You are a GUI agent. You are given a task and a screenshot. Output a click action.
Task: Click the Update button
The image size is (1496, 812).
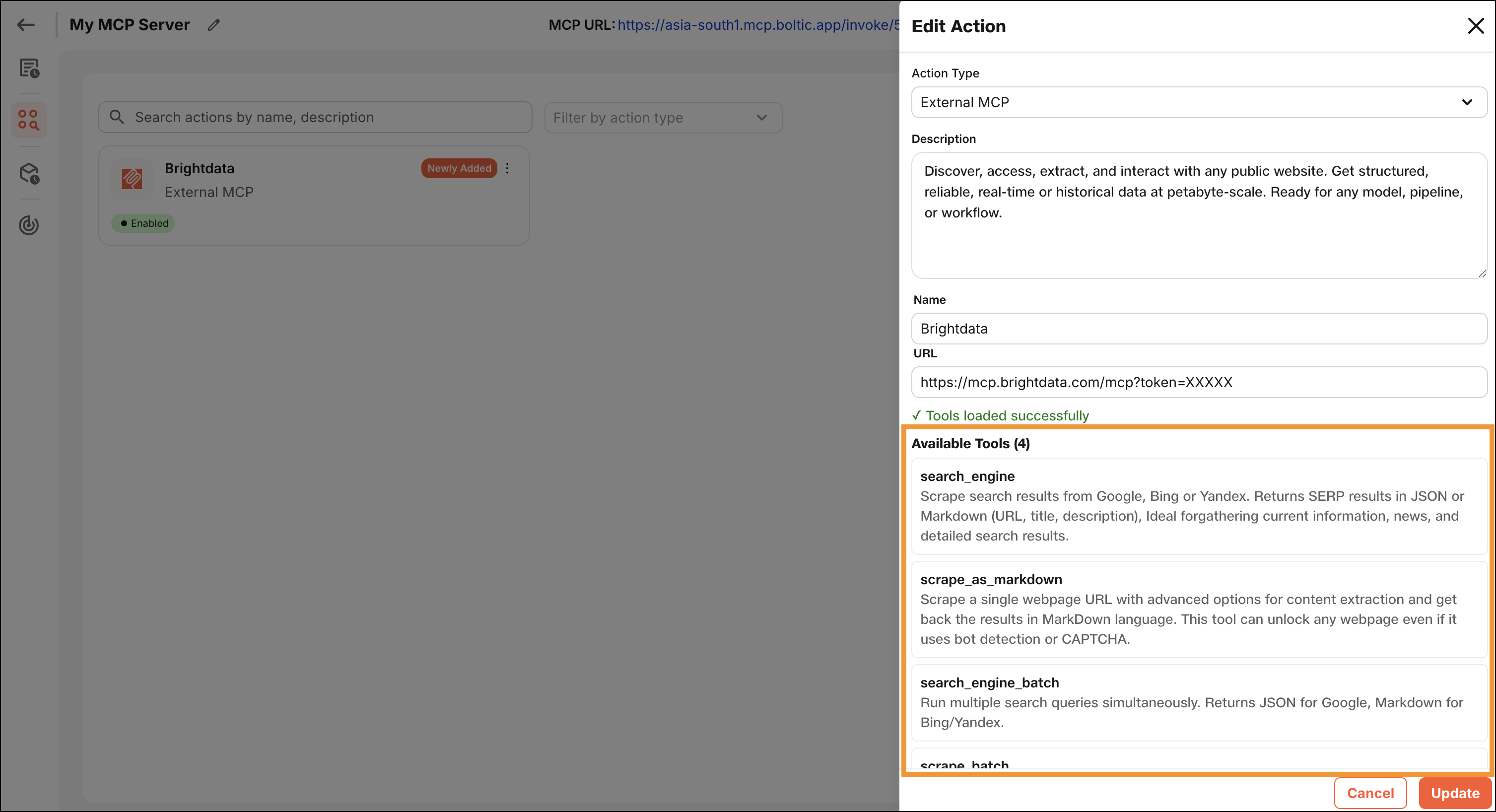click(x=1455, y=793)
